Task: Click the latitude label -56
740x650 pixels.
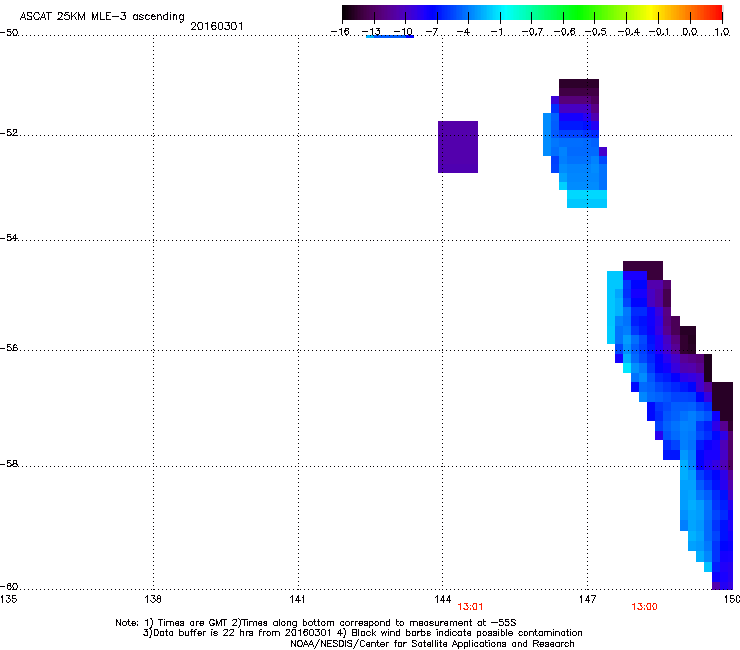Action: 9,347
